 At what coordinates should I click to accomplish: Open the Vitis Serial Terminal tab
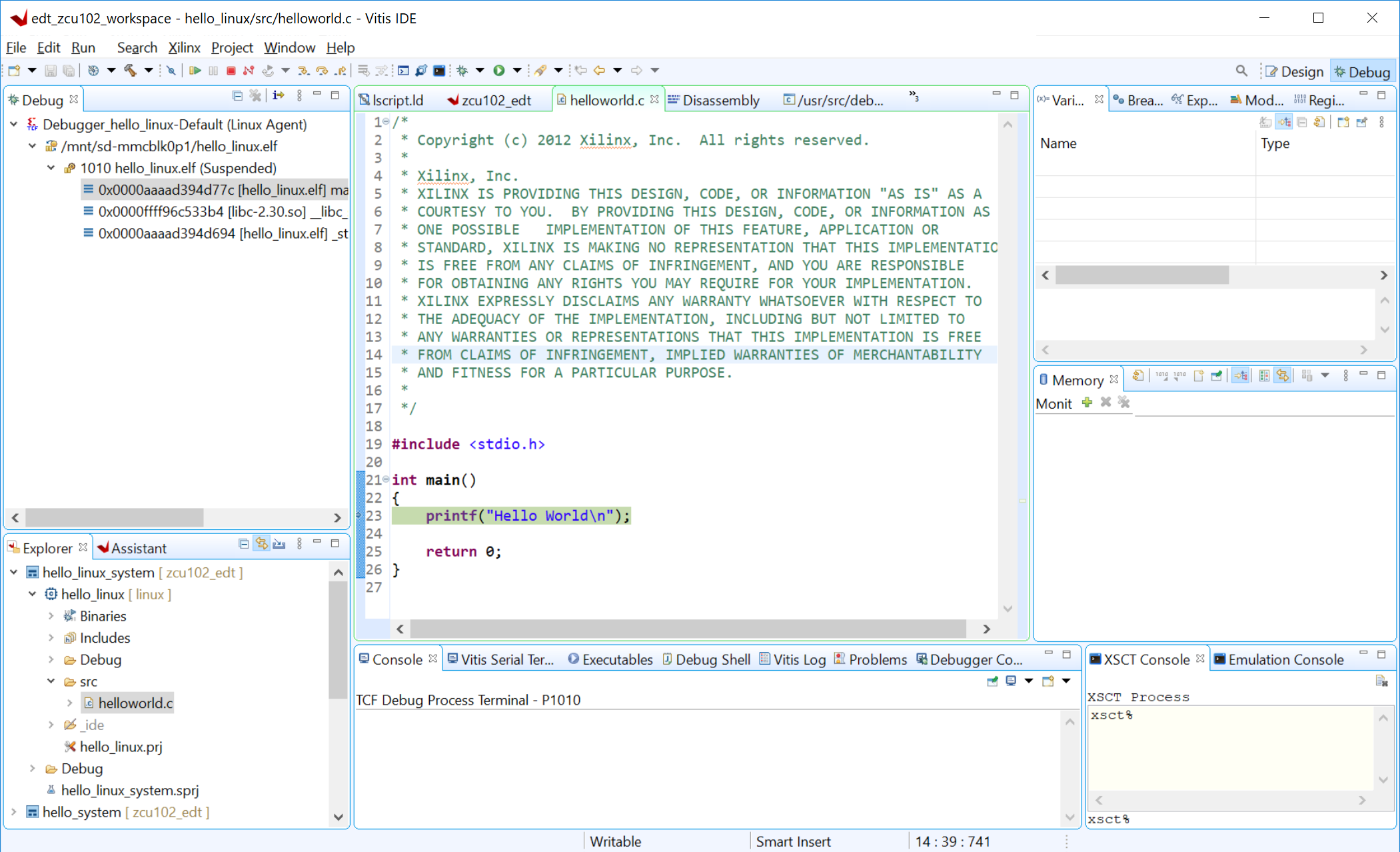500,659
